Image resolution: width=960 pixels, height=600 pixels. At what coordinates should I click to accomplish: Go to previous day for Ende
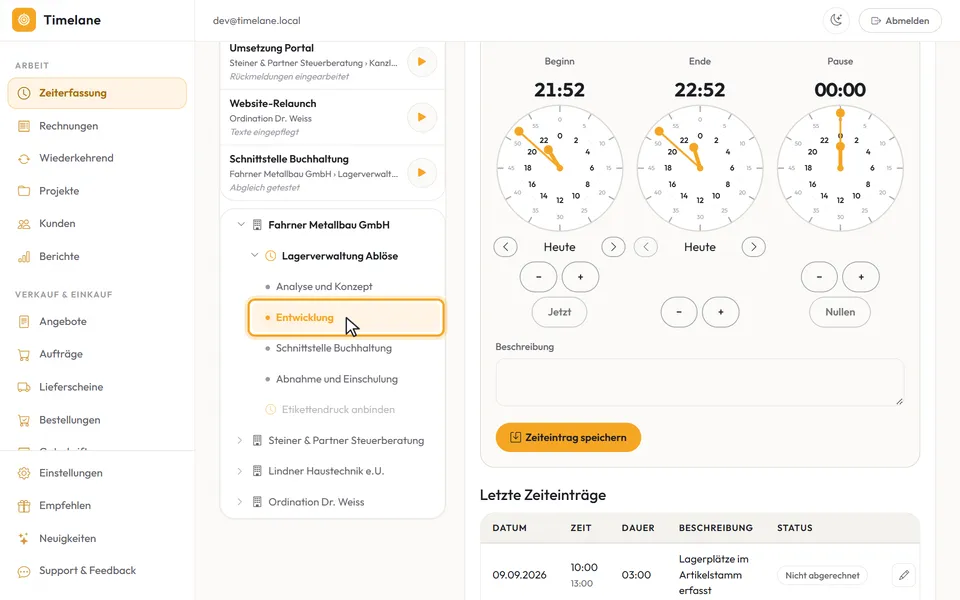[646, 247]
